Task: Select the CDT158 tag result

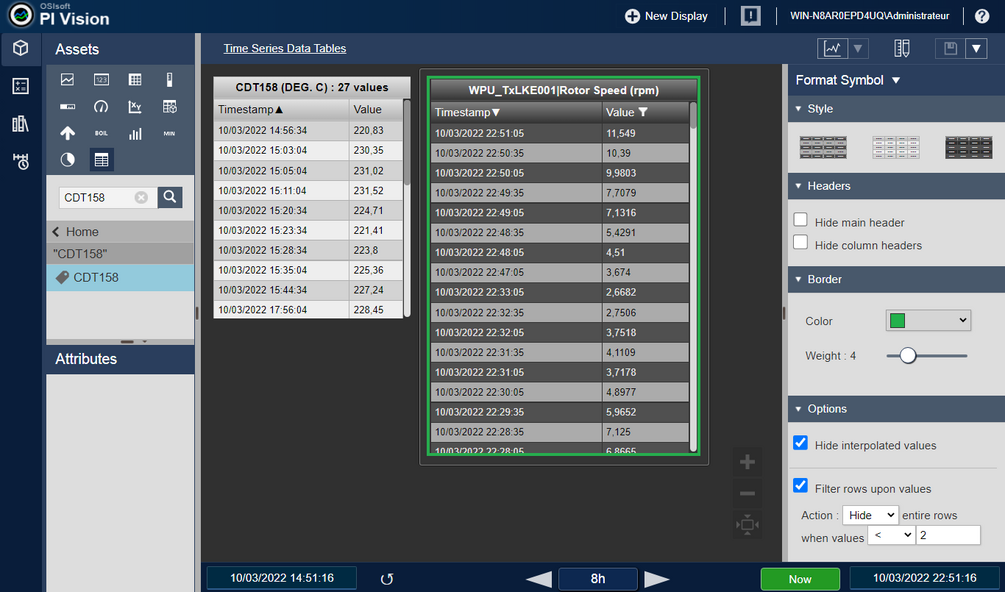Action: pos(120,277)
